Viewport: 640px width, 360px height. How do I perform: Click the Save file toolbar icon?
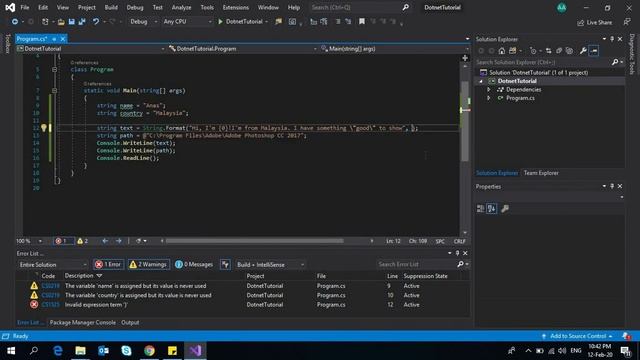click(x=71, y=22)
